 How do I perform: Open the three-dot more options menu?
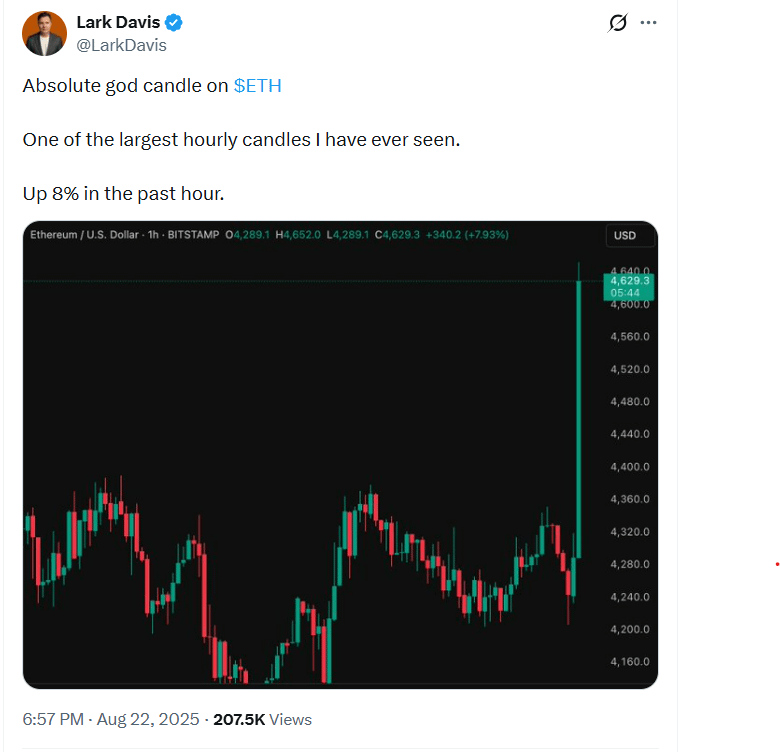coord(648,23)
